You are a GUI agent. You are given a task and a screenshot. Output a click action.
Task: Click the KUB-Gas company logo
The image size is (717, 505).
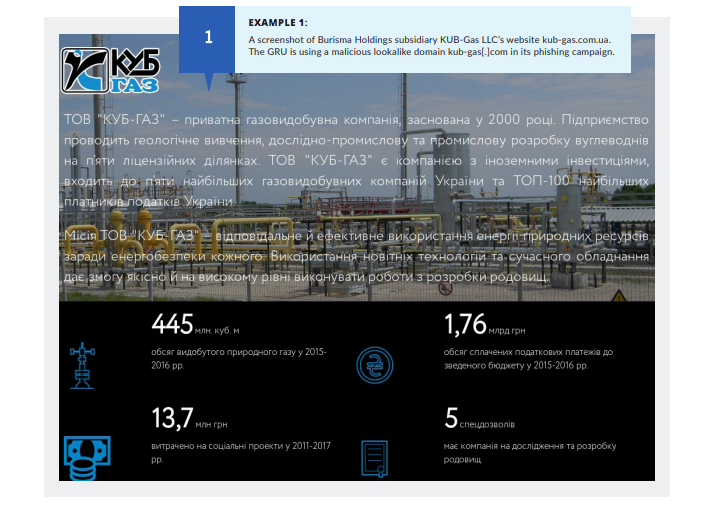tap(110, 70)
